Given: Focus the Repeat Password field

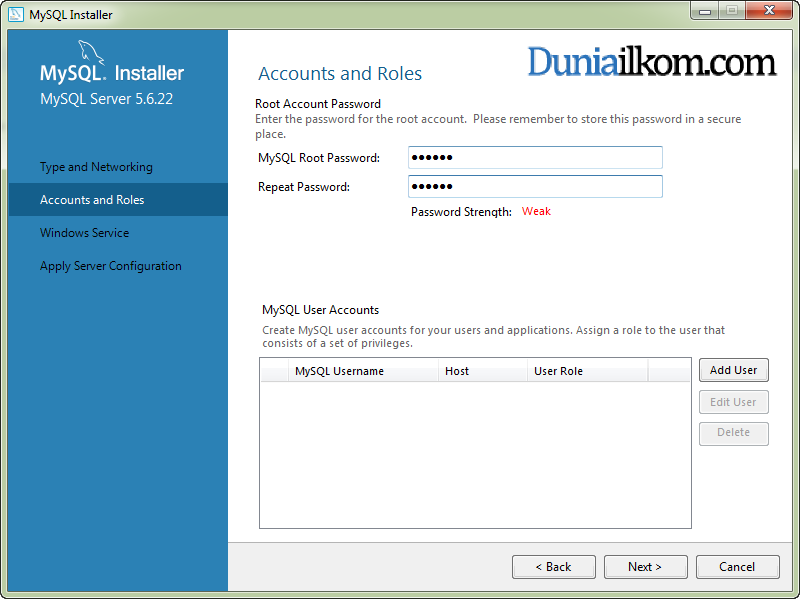Looking at the screenshot, I should (x=535, y=186).
